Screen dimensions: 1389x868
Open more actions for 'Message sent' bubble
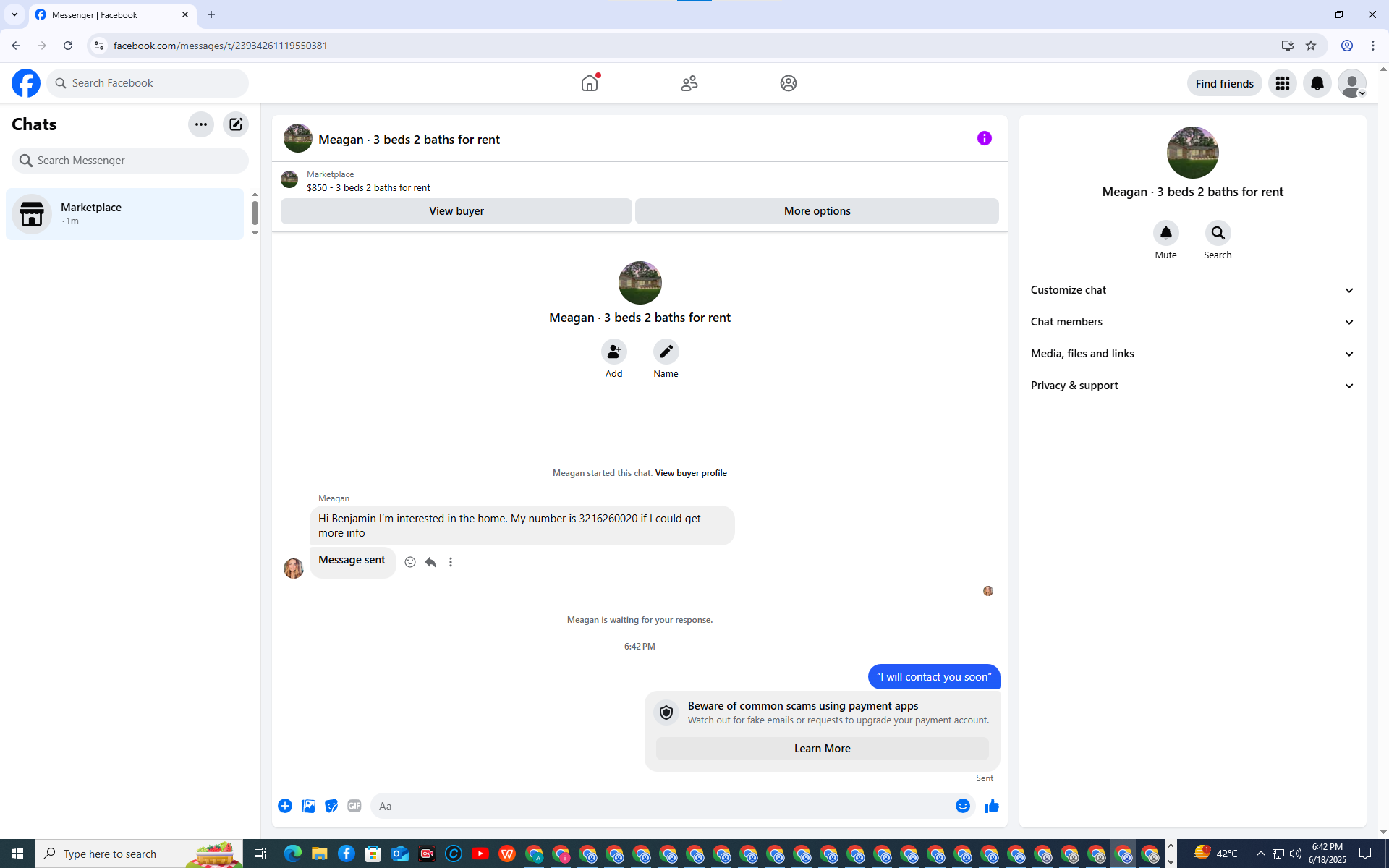click(x=451, y=562)
